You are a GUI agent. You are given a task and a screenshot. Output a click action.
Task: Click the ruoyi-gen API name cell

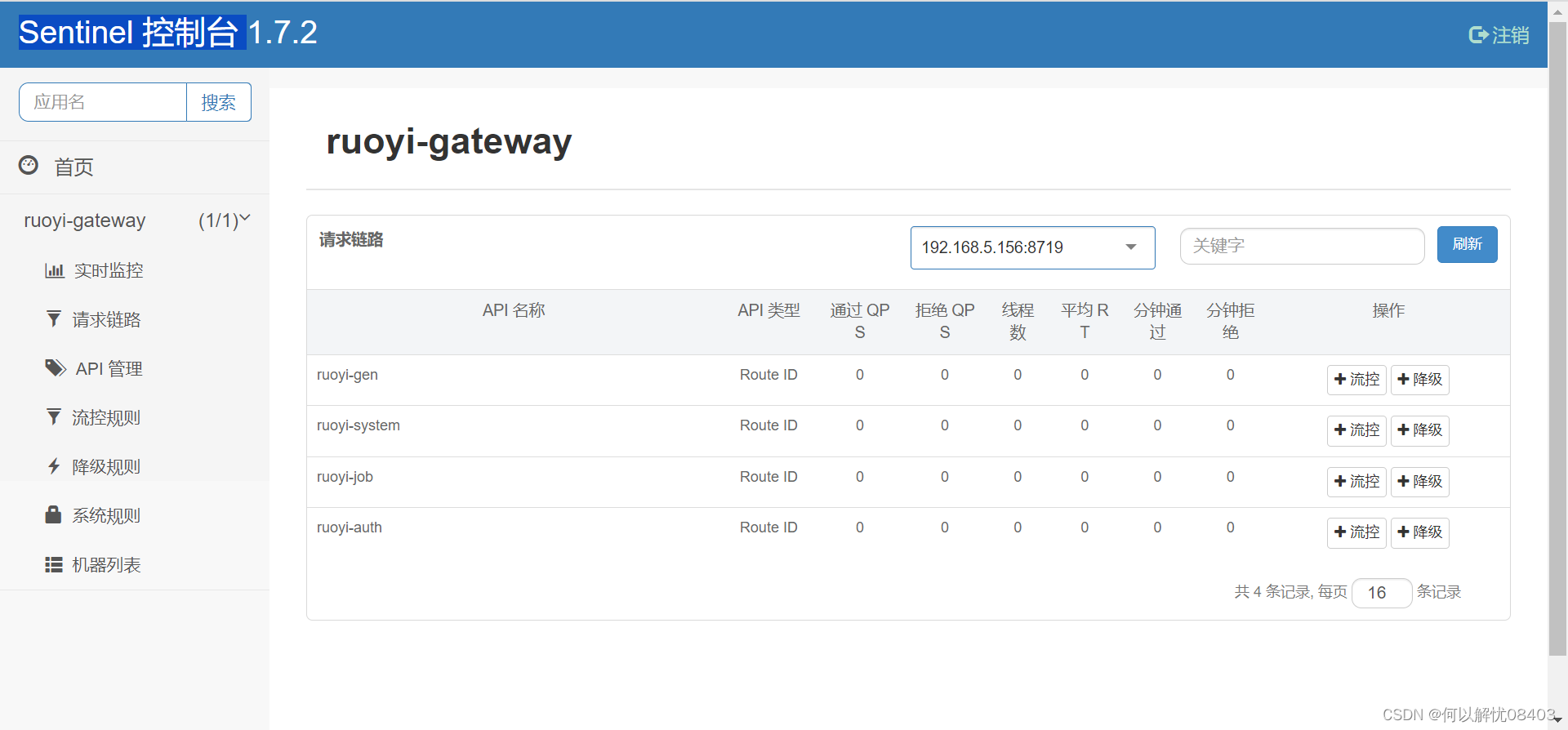click(347, 375)
